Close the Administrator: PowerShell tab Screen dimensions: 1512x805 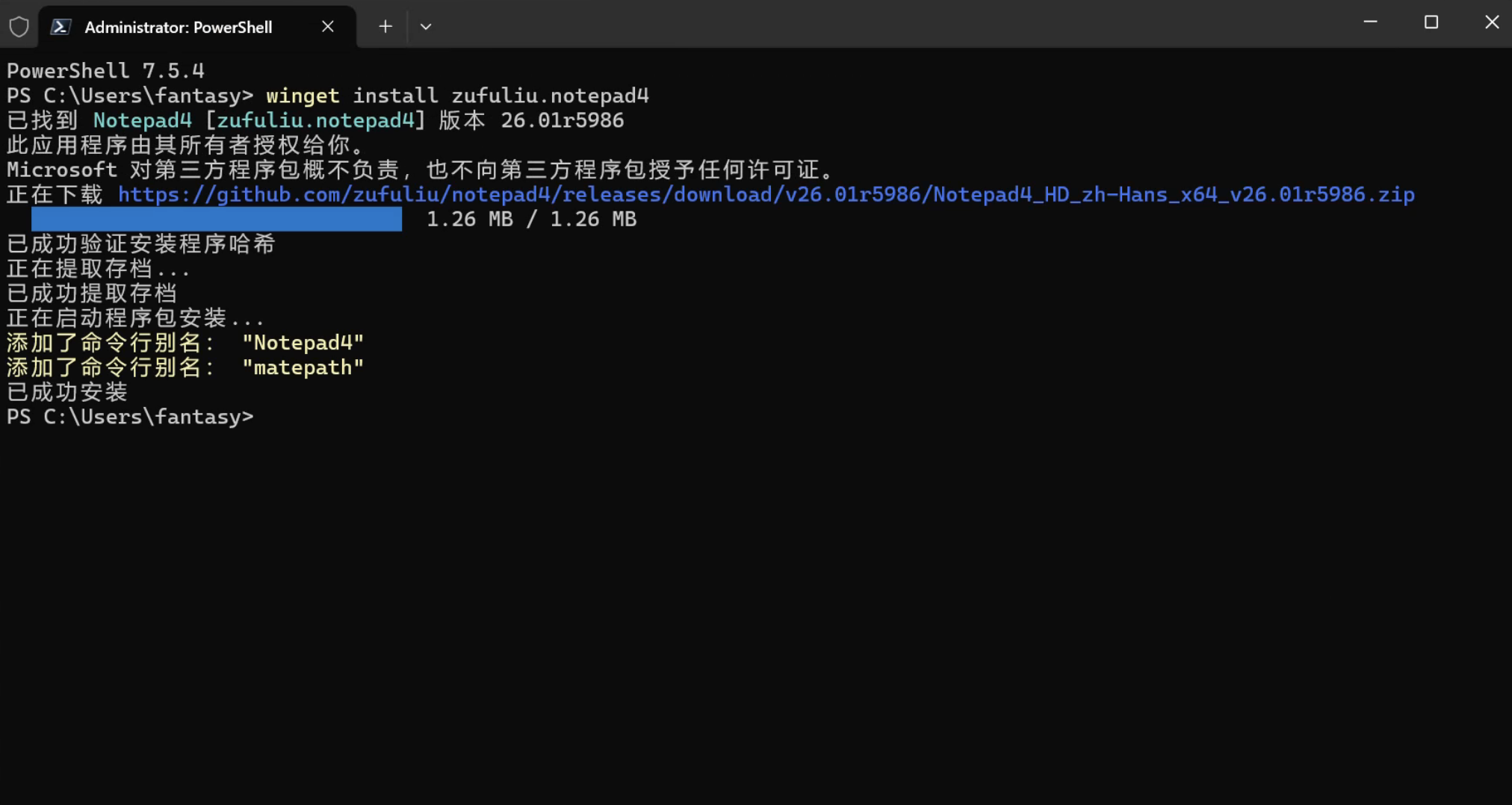point(327,27)
